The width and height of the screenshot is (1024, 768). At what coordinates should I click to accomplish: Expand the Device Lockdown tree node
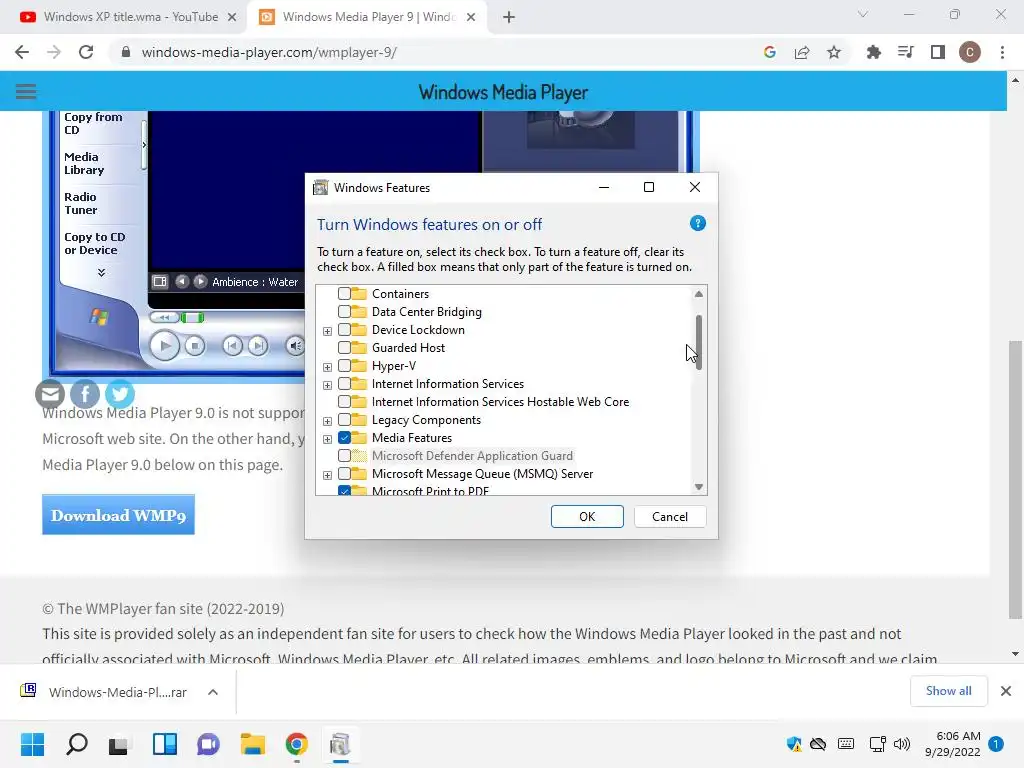[x=327, y=331]
